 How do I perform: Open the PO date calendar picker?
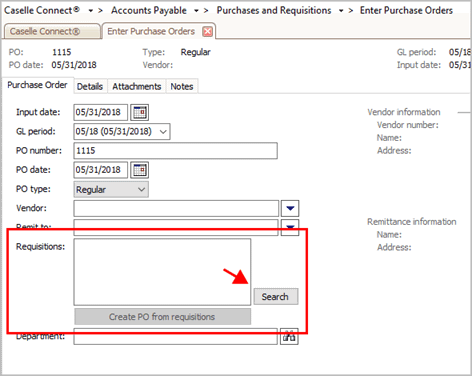(x=139, y=170)
